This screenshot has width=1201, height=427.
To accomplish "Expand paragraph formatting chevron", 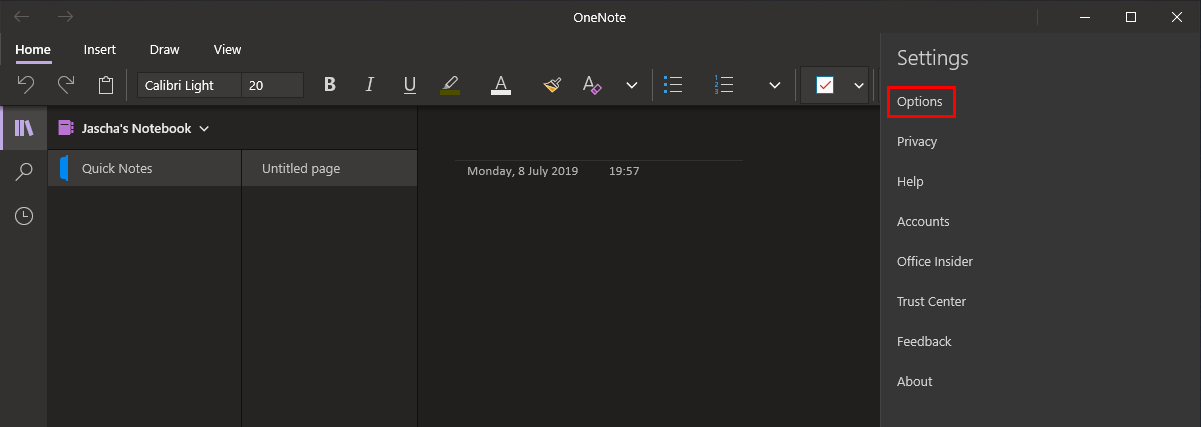I will [x=774, y=85].
